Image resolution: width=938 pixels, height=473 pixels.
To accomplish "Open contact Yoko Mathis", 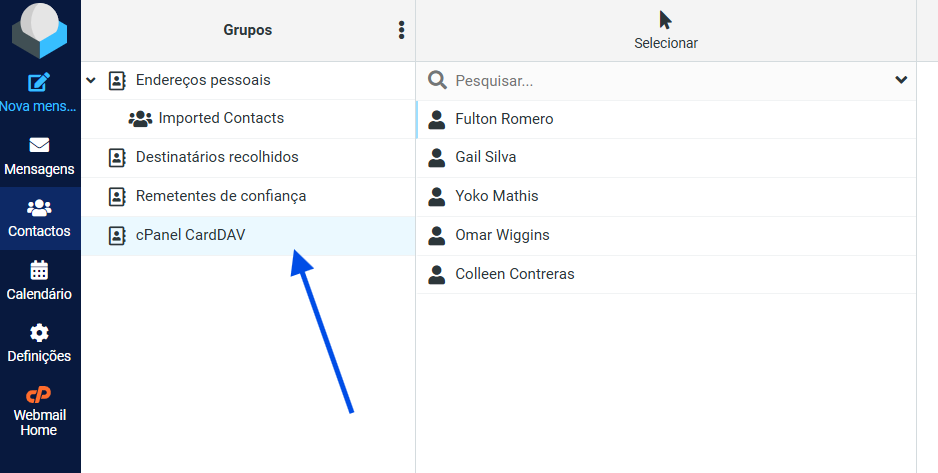I will coord(496,196).
